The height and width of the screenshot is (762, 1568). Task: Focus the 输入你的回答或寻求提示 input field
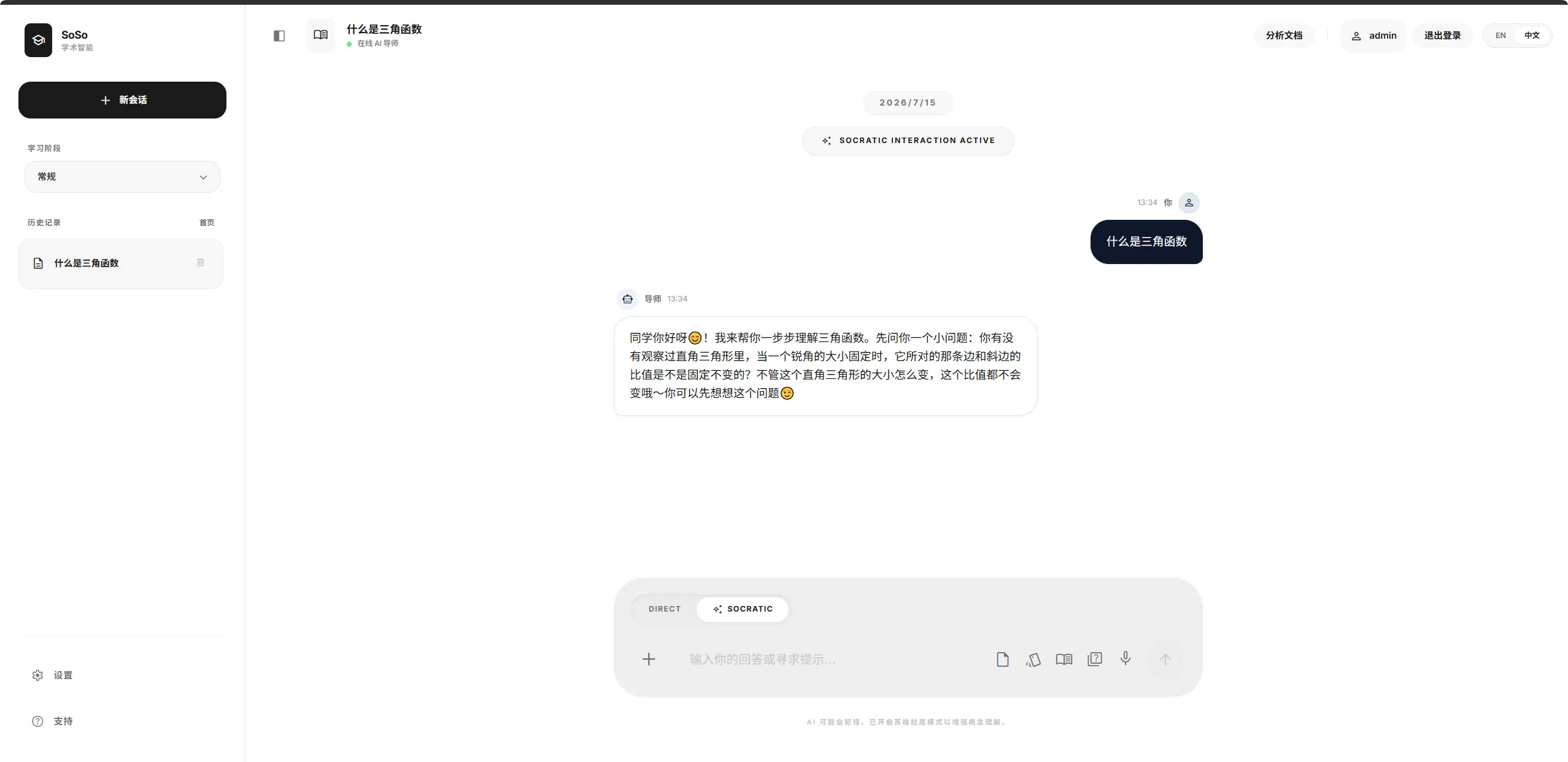(x=832, y=659)
